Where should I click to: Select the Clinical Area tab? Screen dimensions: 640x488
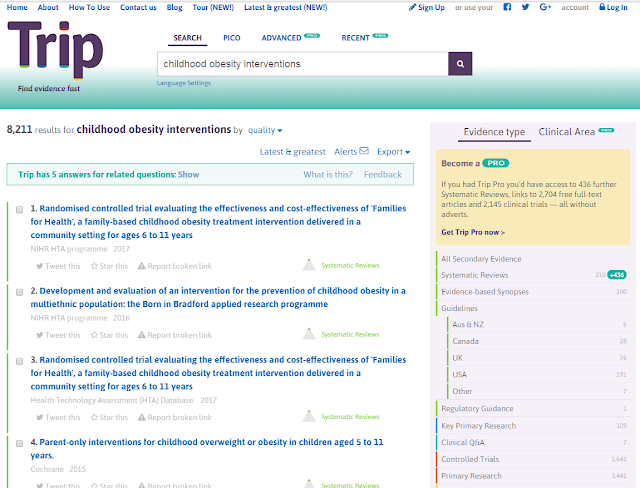click(576, 132)
